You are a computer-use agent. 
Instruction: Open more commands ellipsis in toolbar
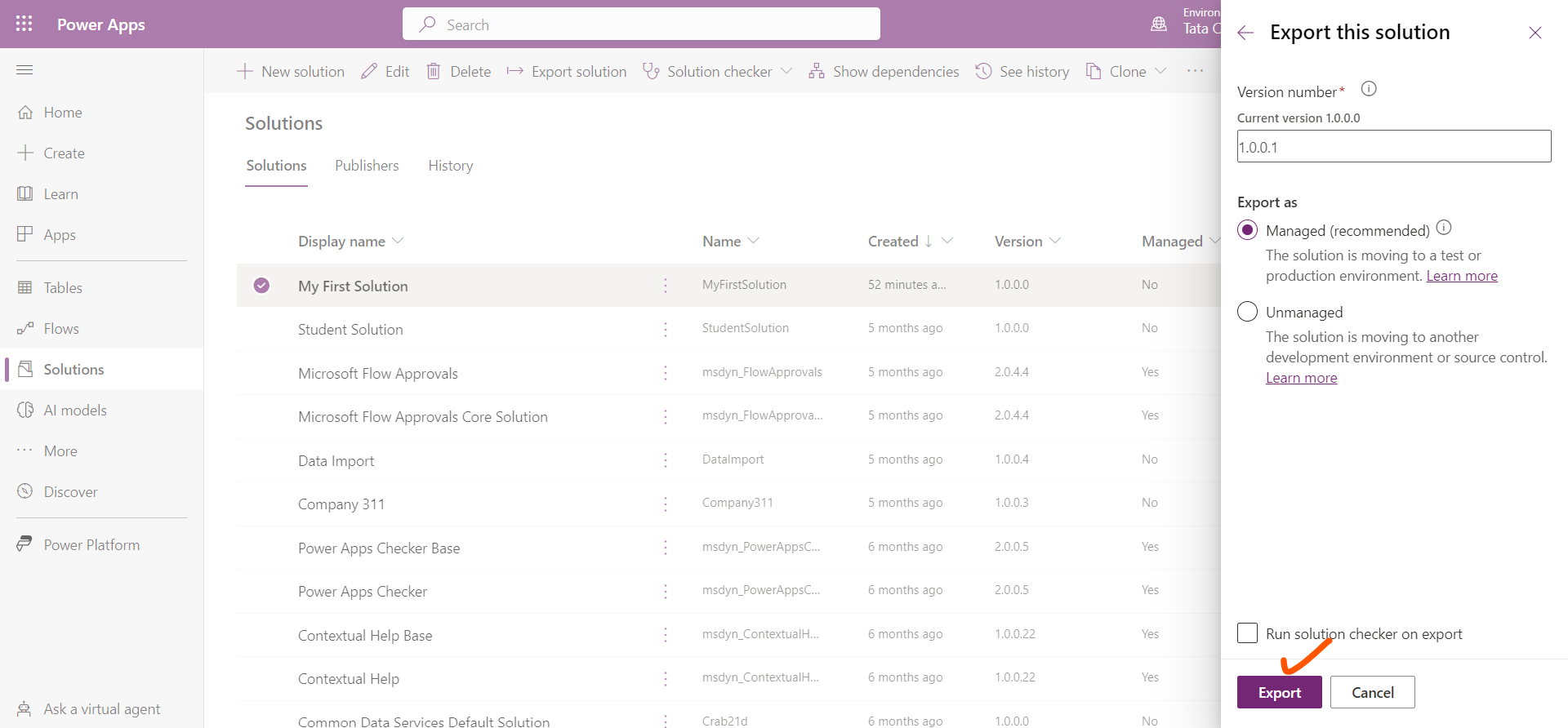[x=1195, y=71]
